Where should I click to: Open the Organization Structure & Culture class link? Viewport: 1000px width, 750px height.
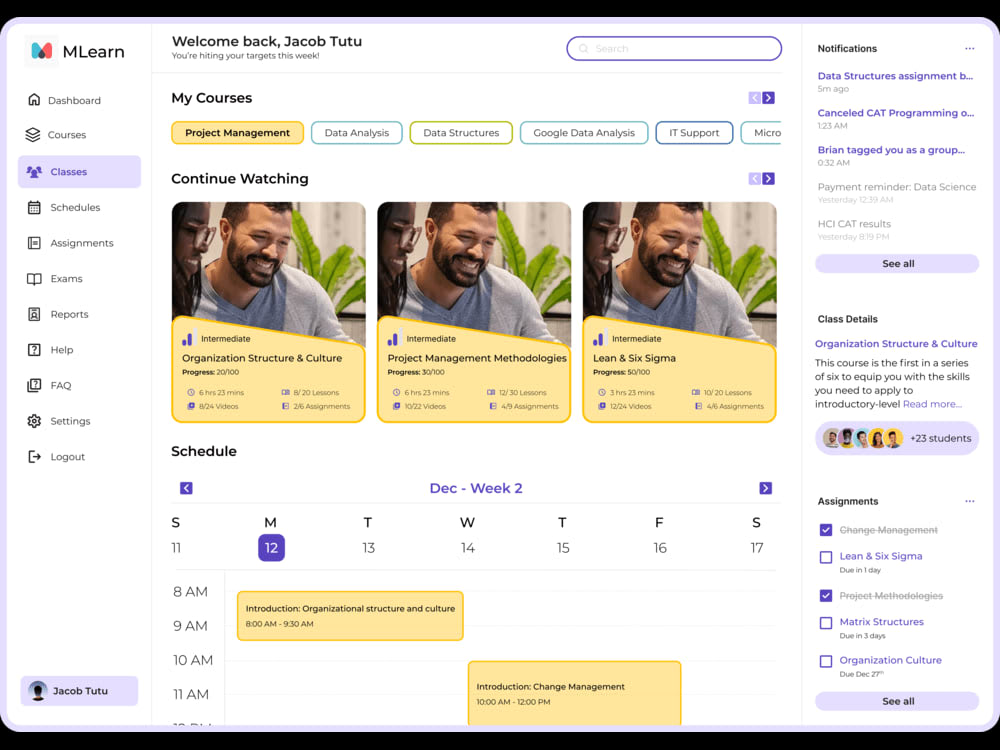pos(895,343)
